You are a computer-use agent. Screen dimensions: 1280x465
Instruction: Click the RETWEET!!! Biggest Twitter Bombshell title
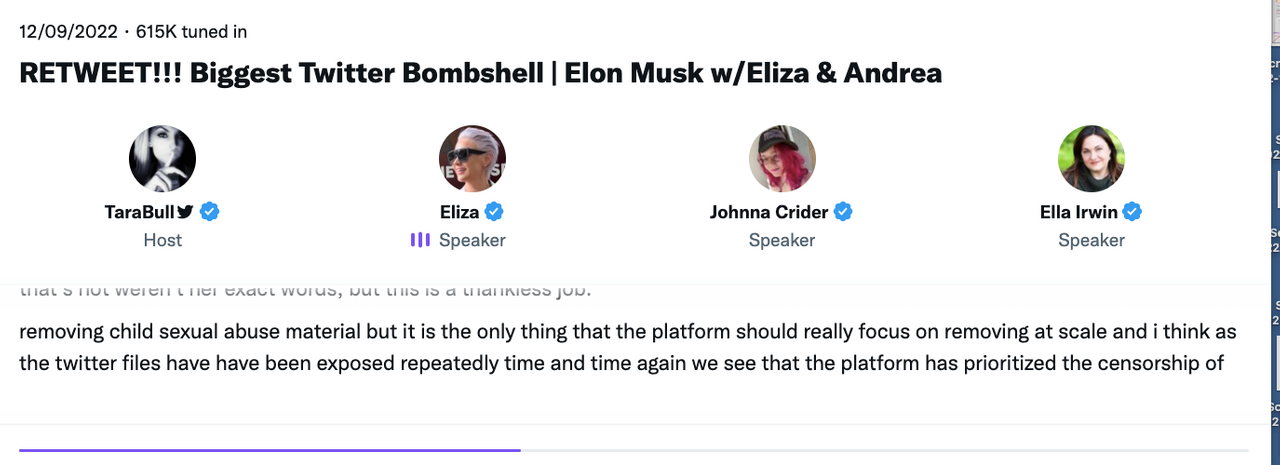[481, 73]
